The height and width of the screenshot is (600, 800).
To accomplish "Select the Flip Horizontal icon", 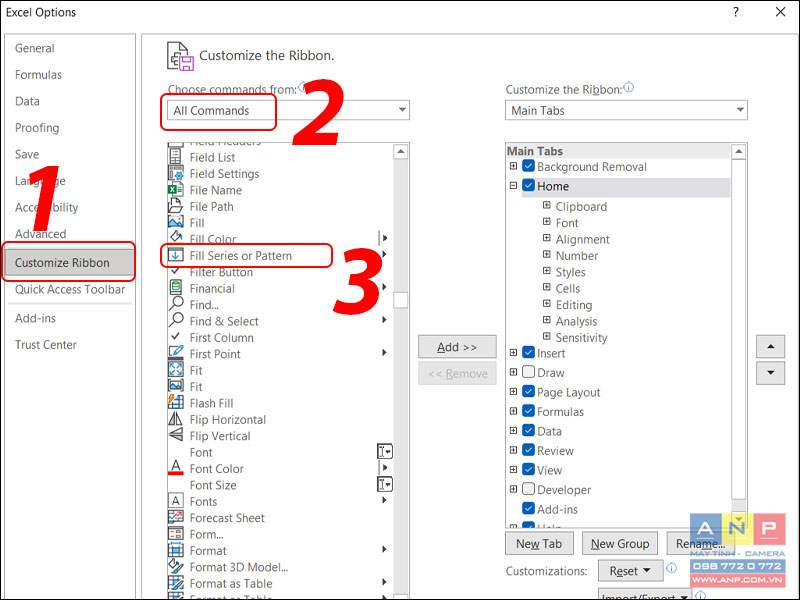I will coord(176,419).
